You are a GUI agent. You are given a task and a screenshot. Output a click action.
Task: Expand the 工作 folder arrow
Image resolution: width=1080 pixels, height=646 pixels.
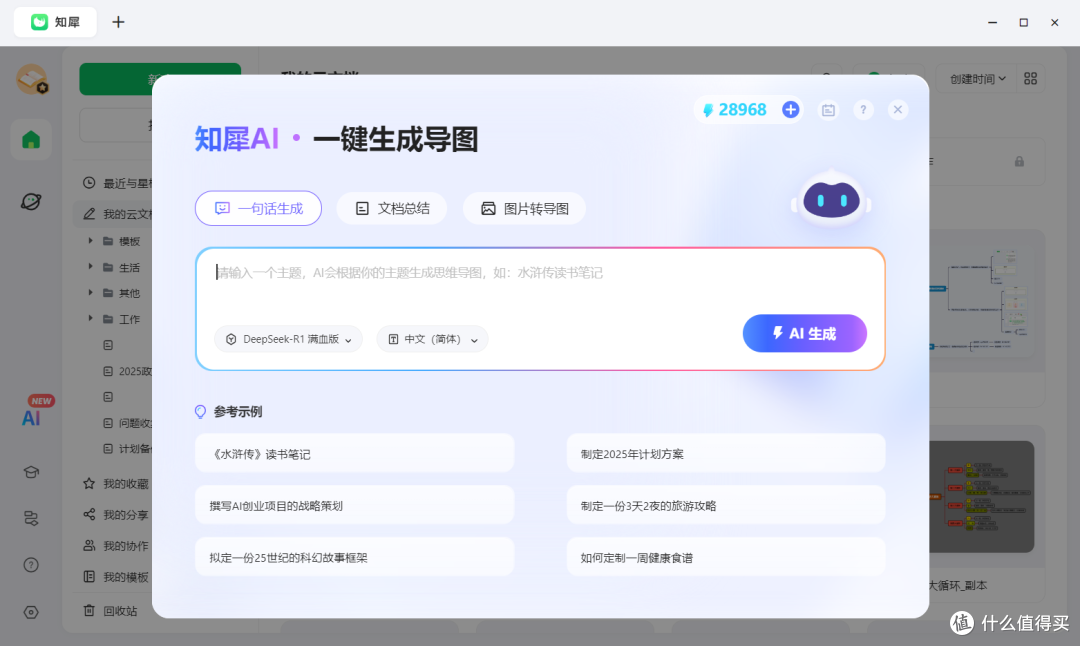[x=90, y=318]
